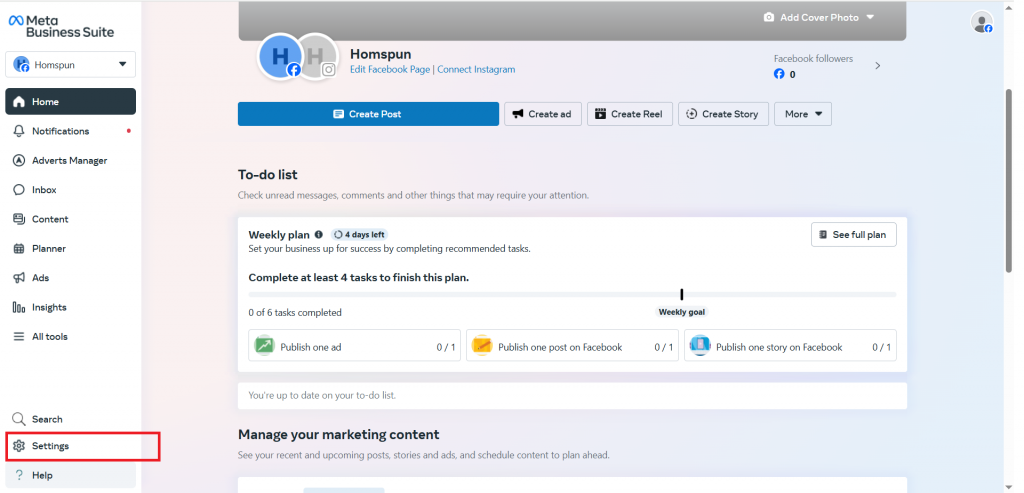Click the Settings gear icon

[19, 446]
